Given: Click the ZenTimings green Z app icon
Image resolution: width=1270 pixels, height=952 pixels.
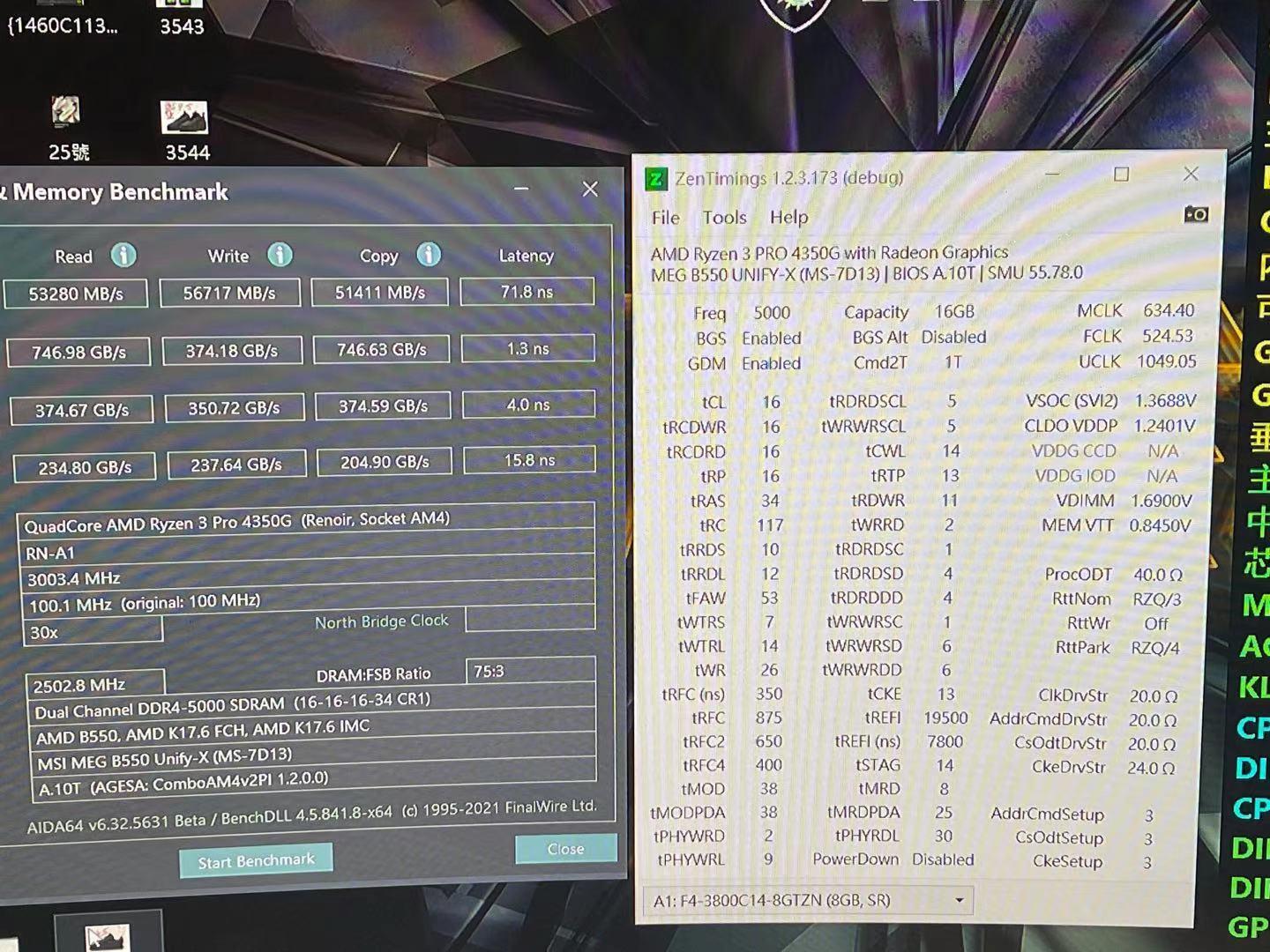Looking at the screenshot, I should click(655, 179).
